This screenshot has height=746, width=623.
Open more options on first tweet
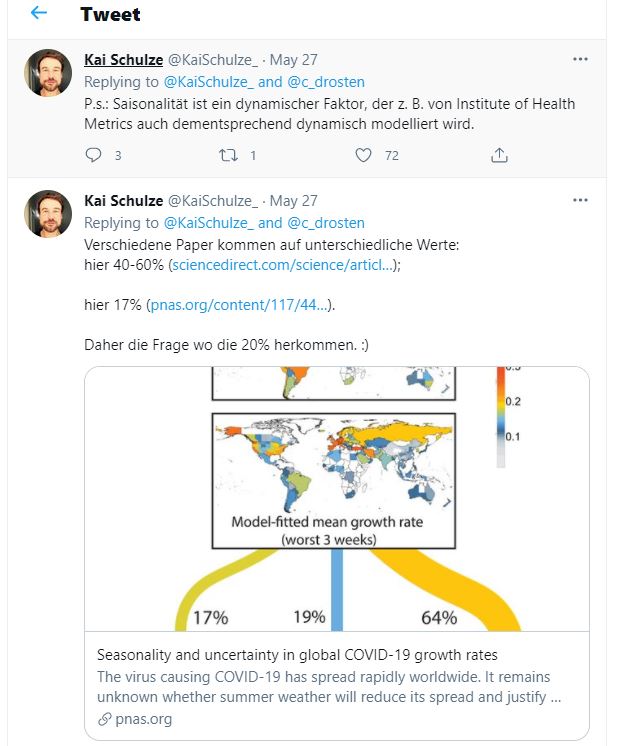click(x=580, y=59)
